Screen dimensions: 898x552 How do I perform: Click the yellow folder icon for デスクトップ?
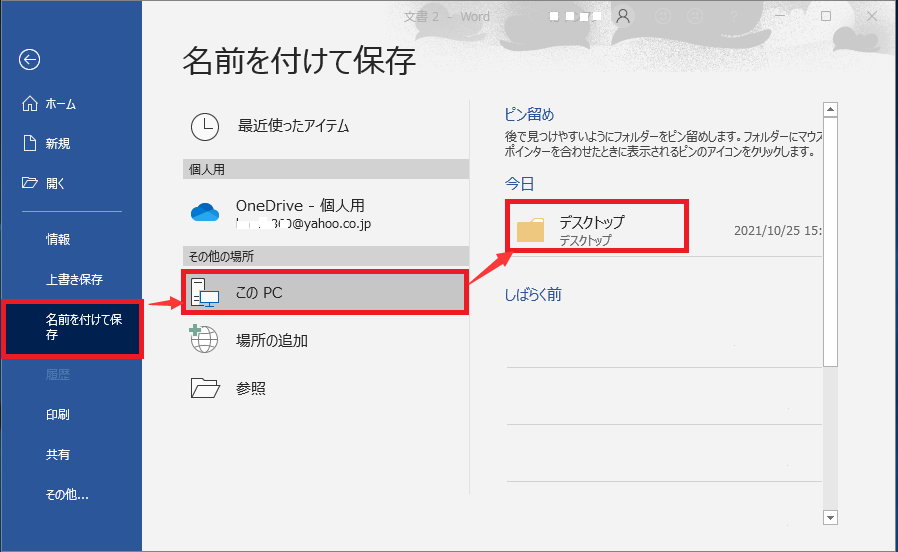click(530, 230)
